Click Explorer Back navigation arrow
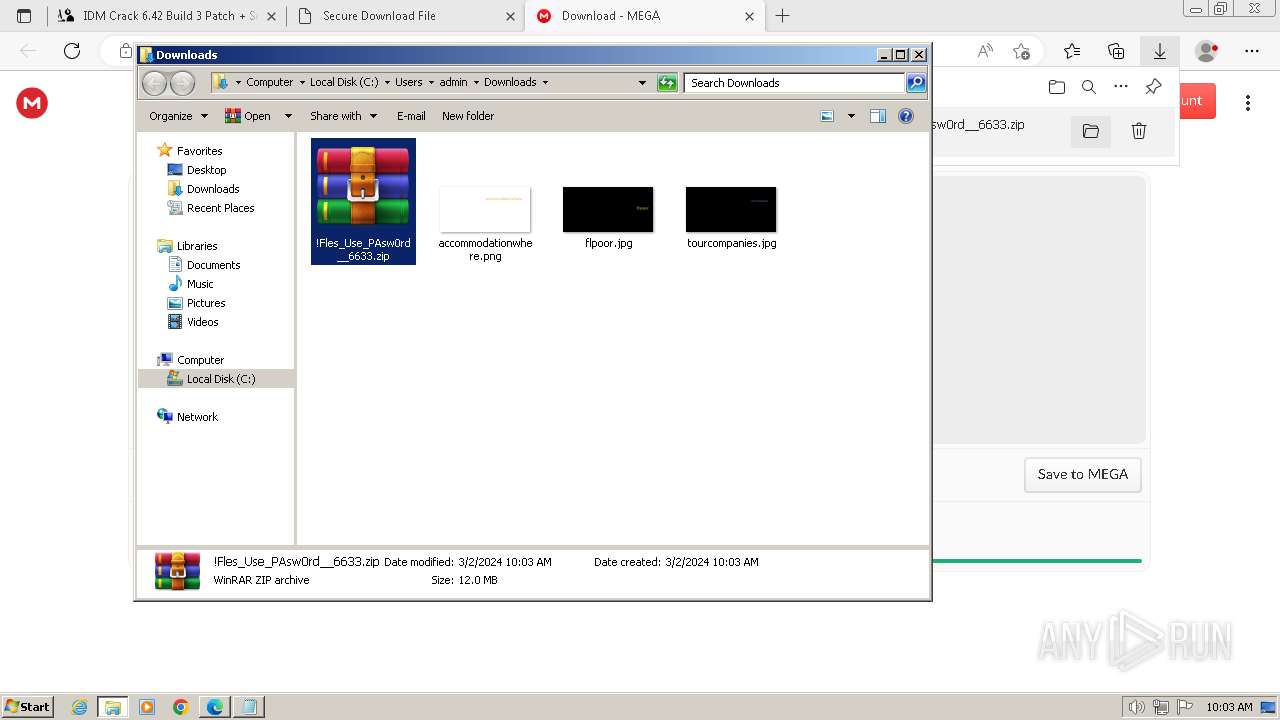This screenshot has height=720, width=1280. point(155,83)
